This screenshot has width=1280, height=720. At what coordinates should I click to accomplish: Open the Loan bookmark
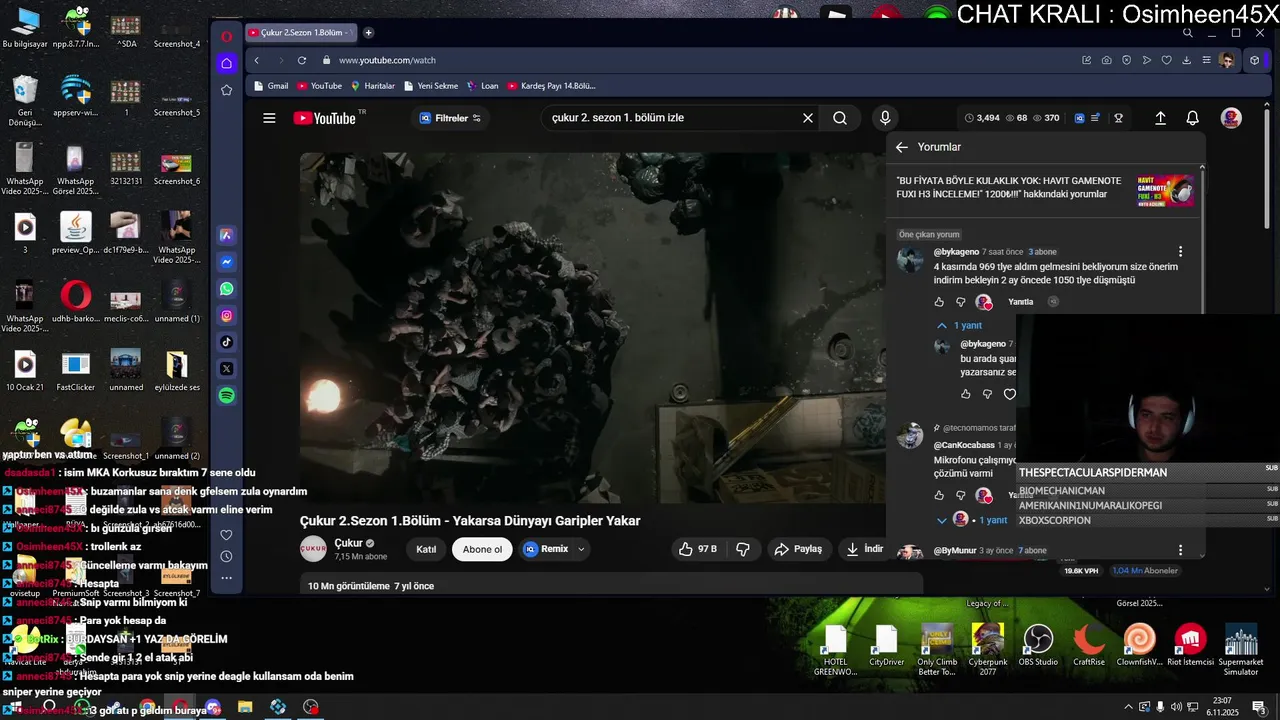click(482, 86)
